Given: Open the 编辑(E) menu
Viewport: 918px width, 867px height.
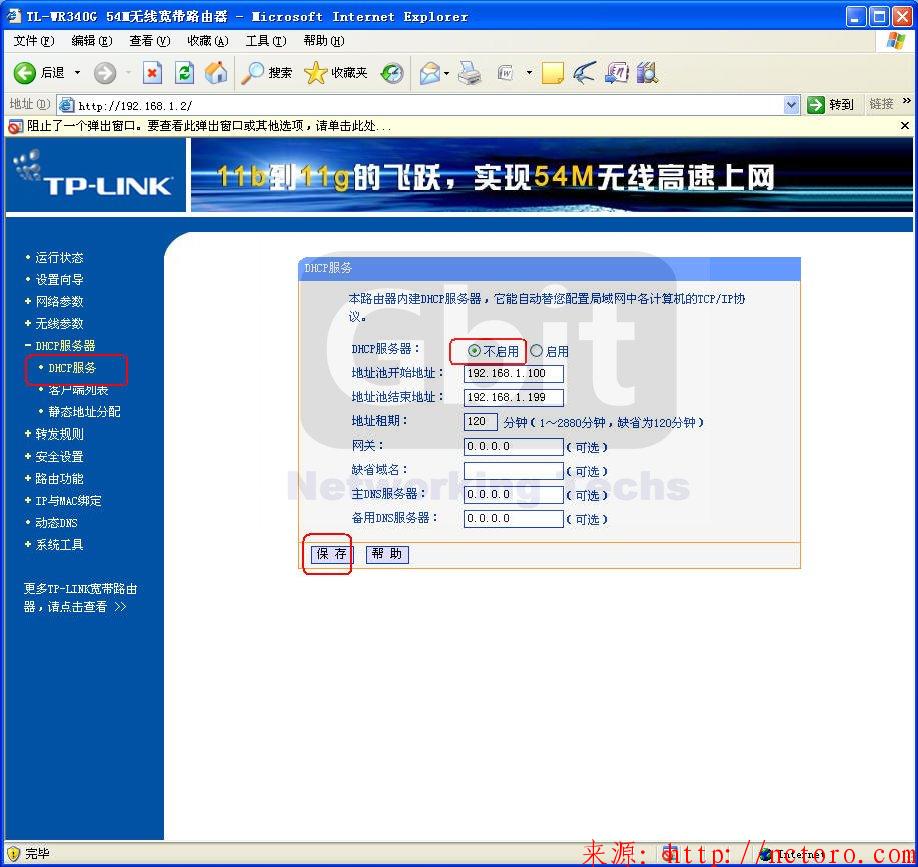Looking at the screenshot, I should pyautogui.click(x=92, y=41).
